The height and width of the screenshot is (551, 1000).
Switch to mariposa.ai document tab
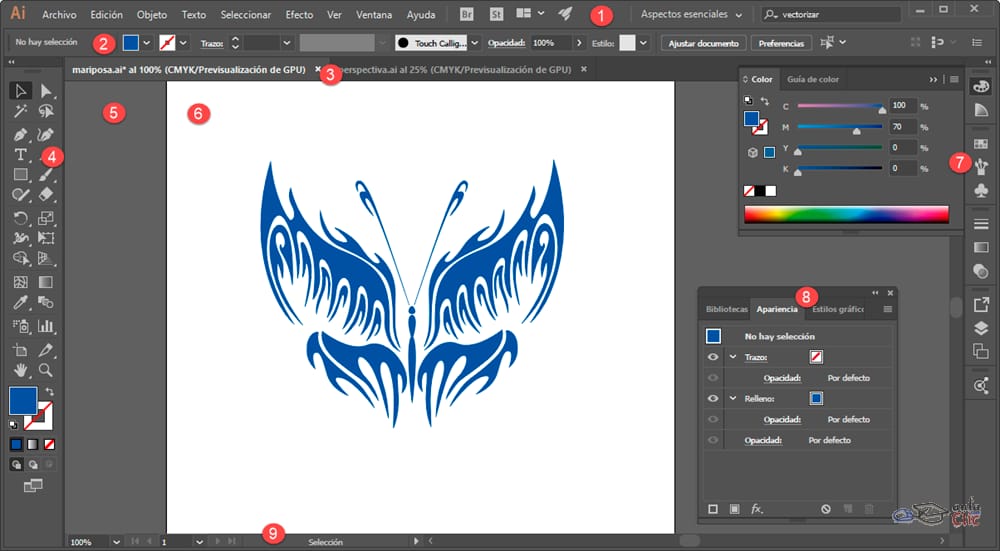coord(189,70)
